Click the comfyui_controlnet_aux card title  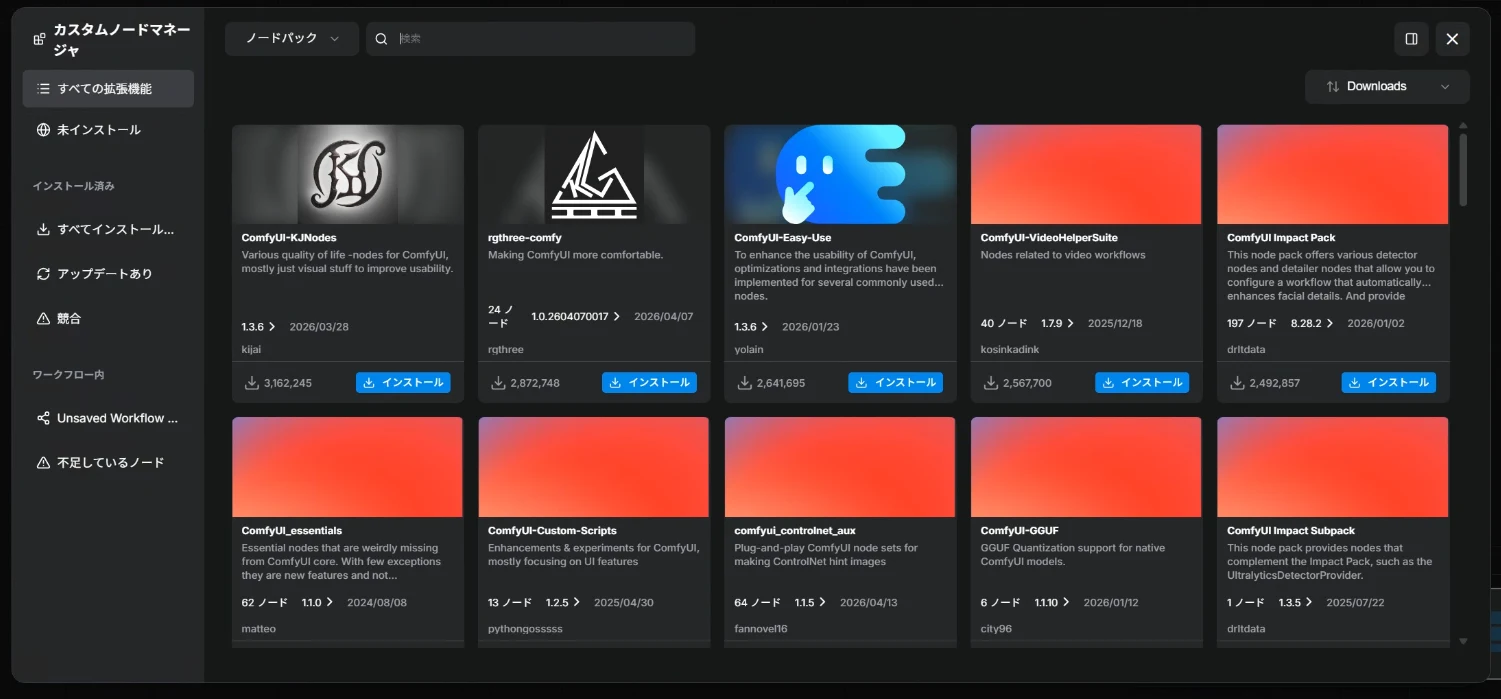click(x=795, y=531)
